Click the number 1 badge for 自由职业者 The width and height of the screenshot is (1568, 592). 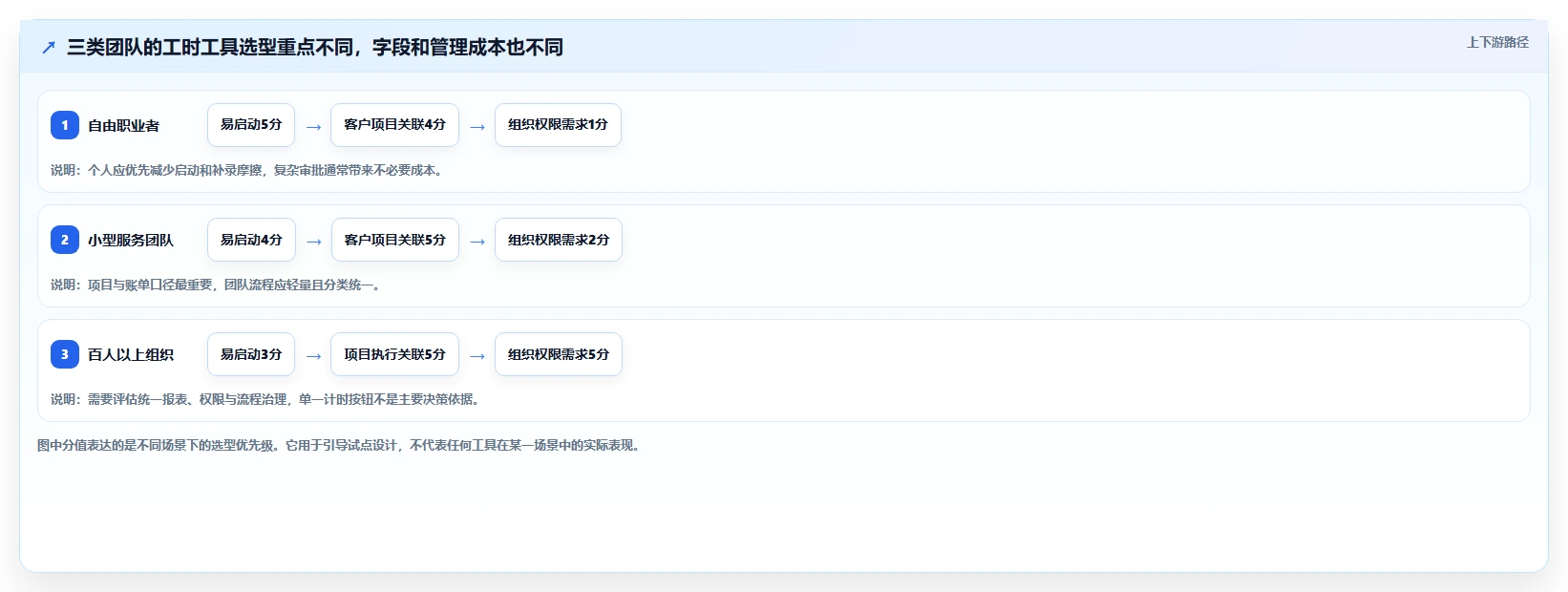[65, 125]
